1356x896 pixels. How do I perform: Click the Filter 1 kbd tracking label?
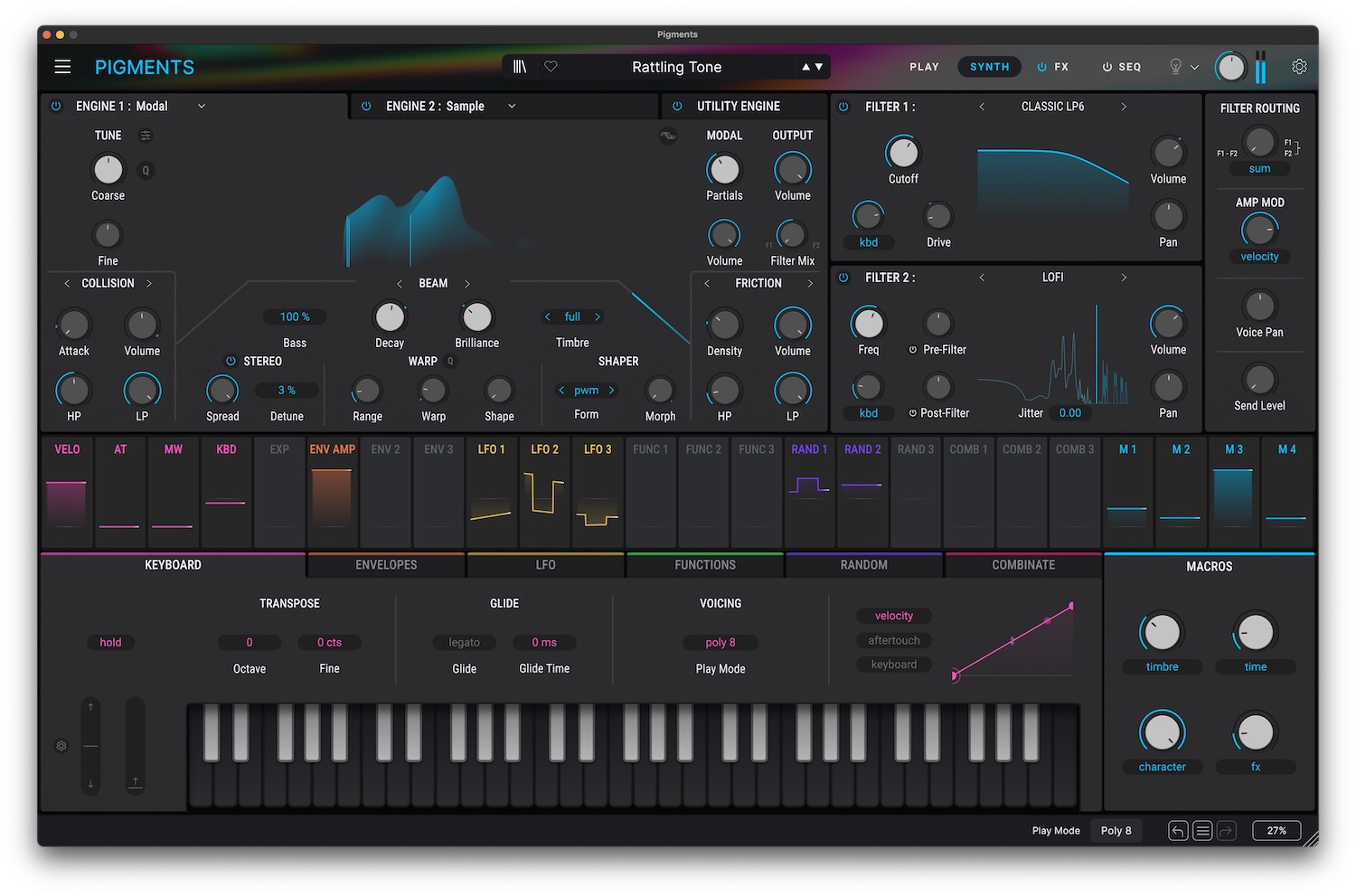click(868, 242)
